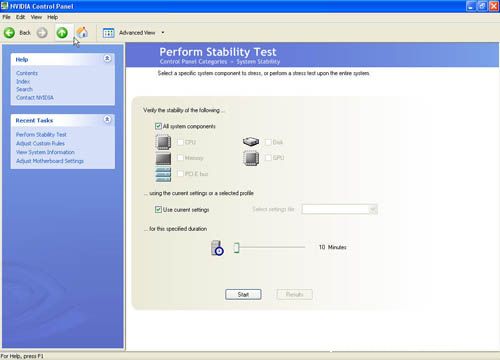Open the Advanced View dropdown arrow
The width and height of the screenshot is (500, 360).
coord(163,33)
